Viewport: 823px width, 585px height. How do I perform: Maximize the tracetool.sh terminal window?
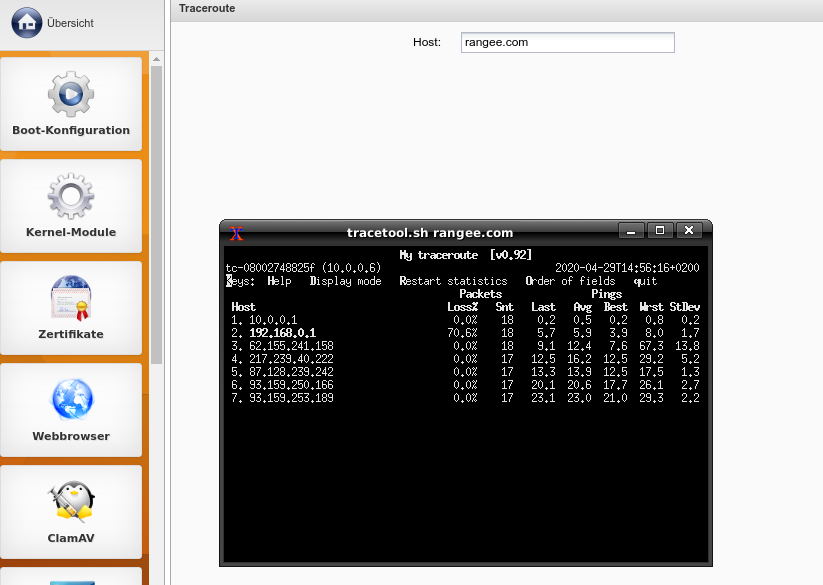(659, 231)
